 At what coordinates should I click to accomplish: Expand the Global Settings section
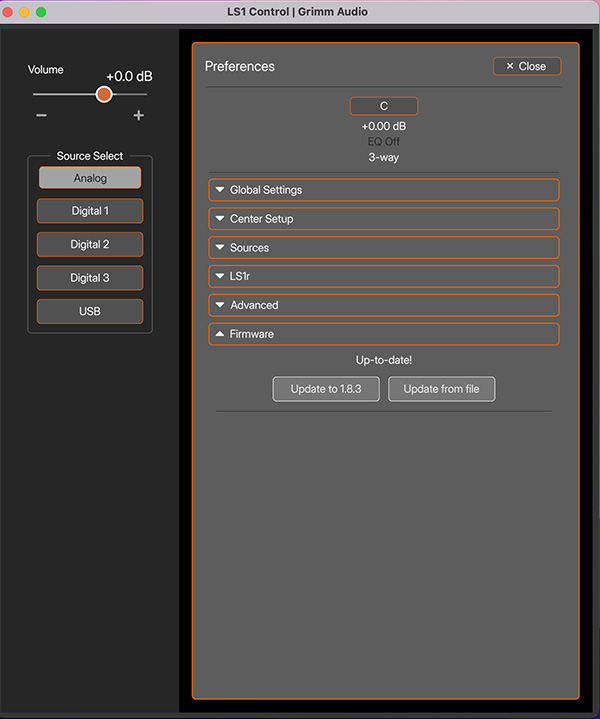pos(384,190)
